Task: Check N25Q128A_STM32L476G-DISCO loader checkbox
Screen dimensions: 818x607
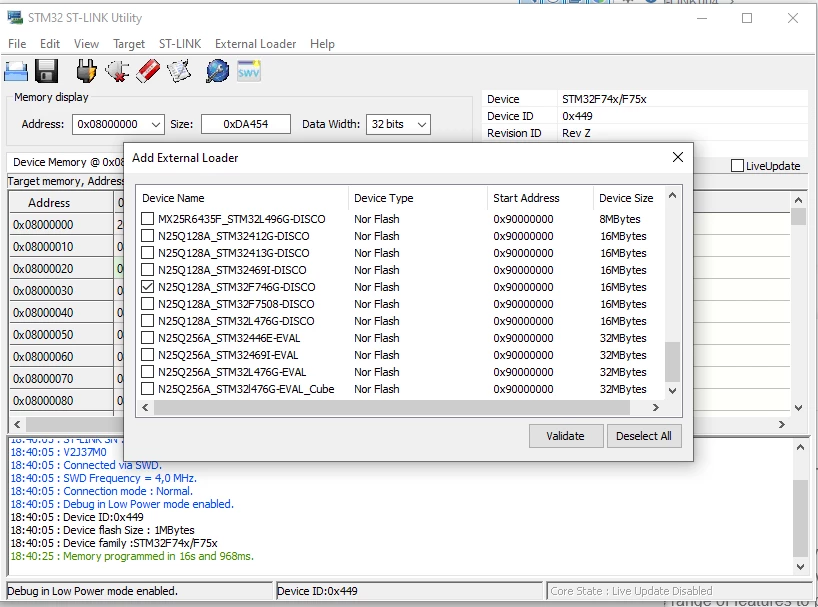Action: point(148,321)
